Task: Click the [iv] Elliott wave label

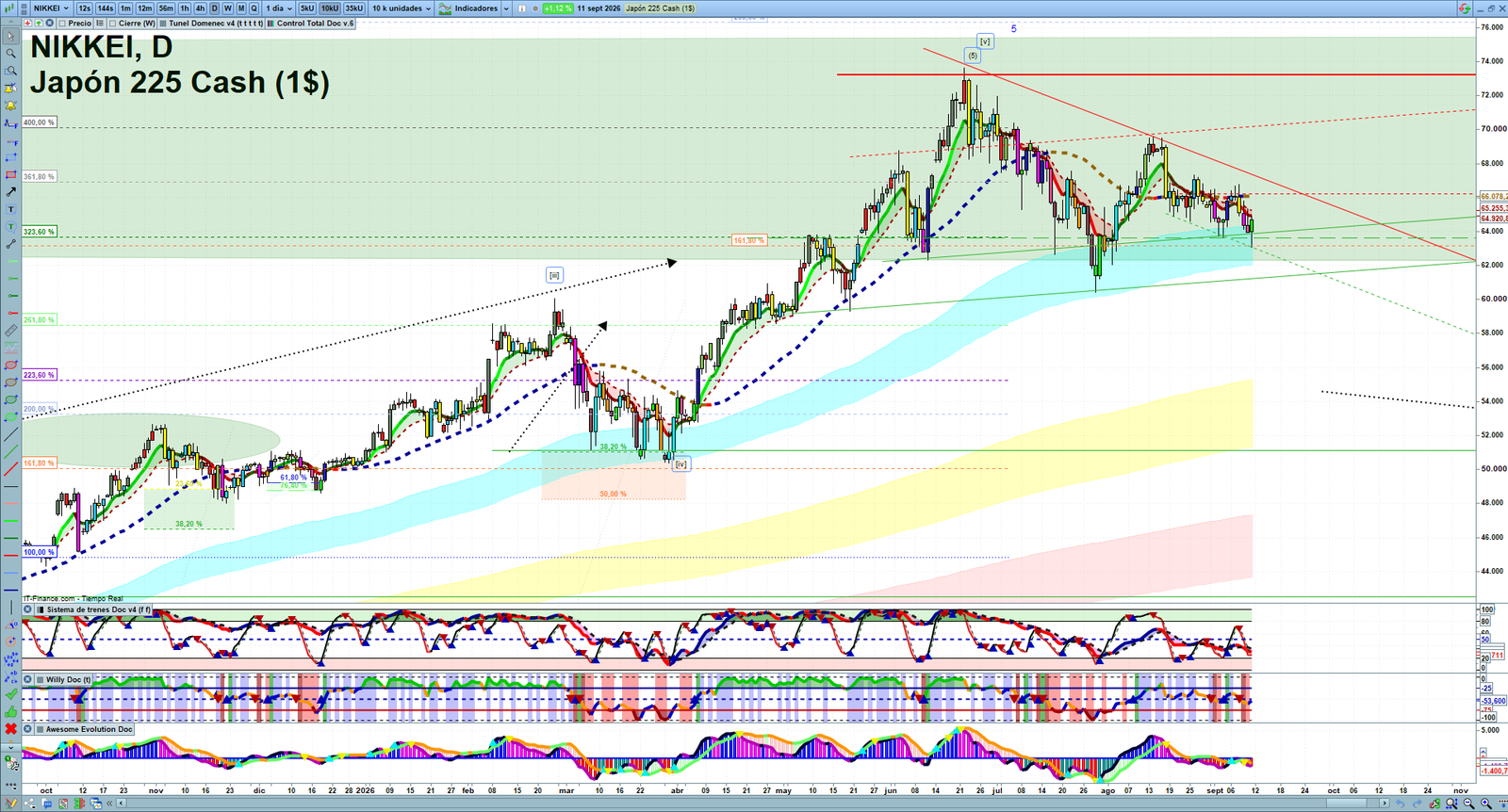Action: (x=680, y=464)
